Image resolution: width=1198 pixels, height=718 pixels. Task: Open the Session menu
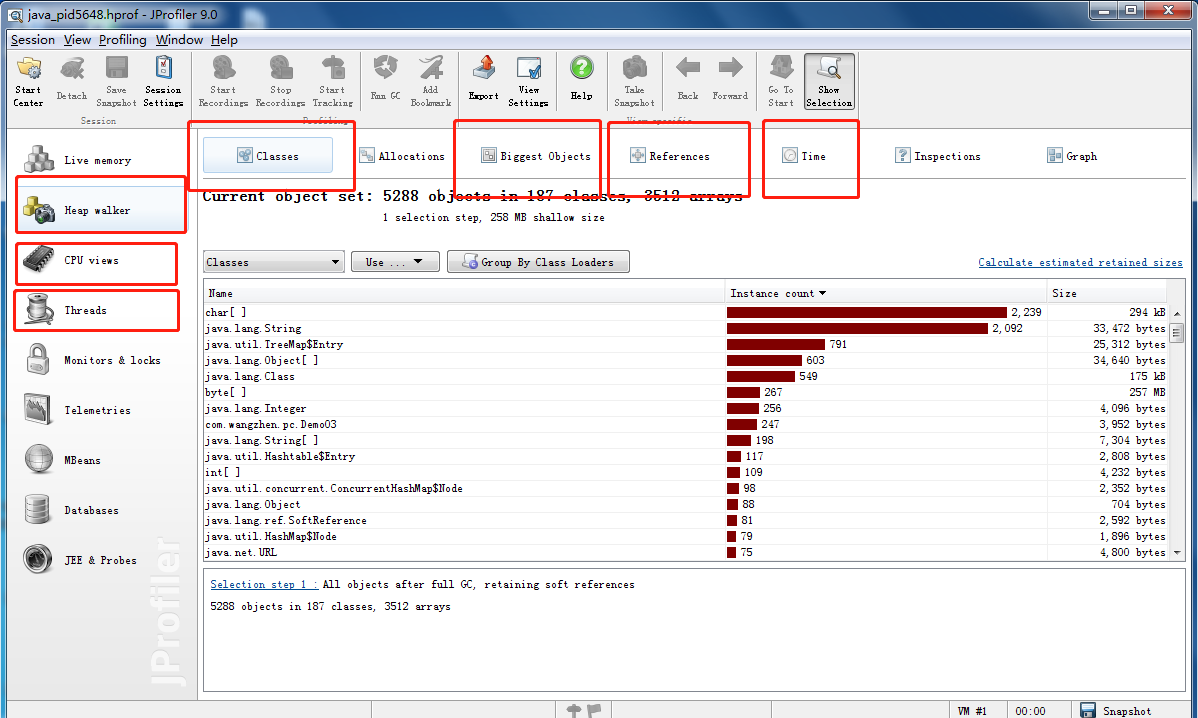point(33,40)
